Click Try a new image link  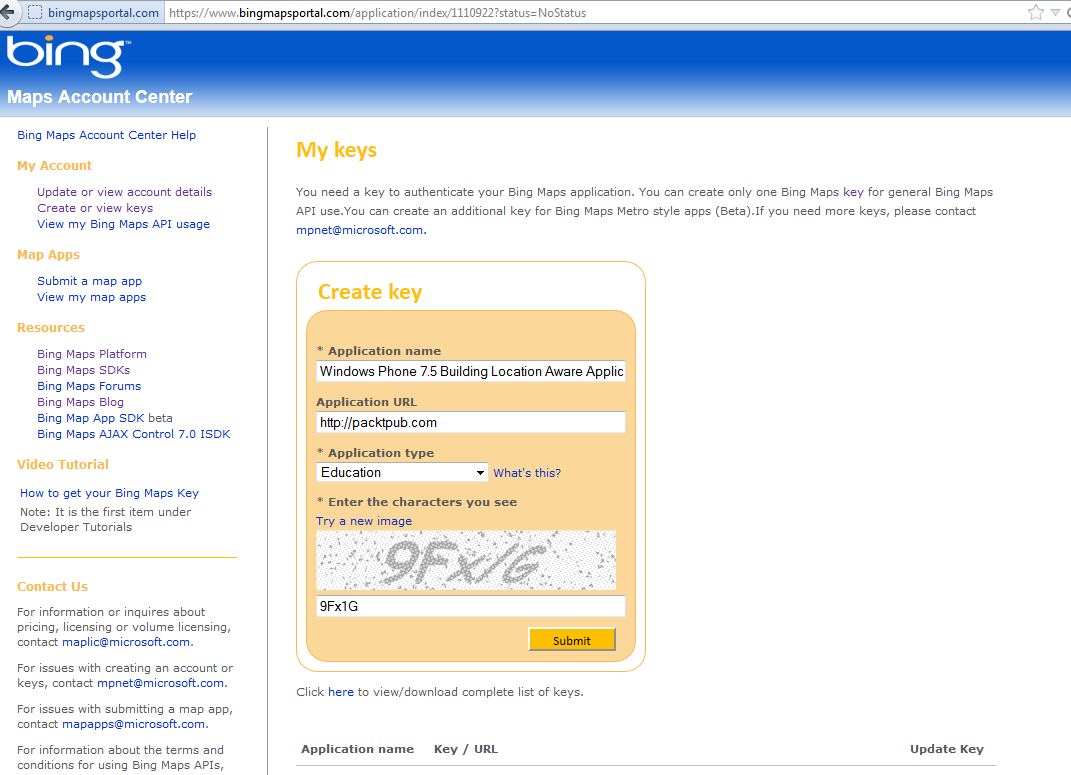pyautogui.click(x=364, y=521)
